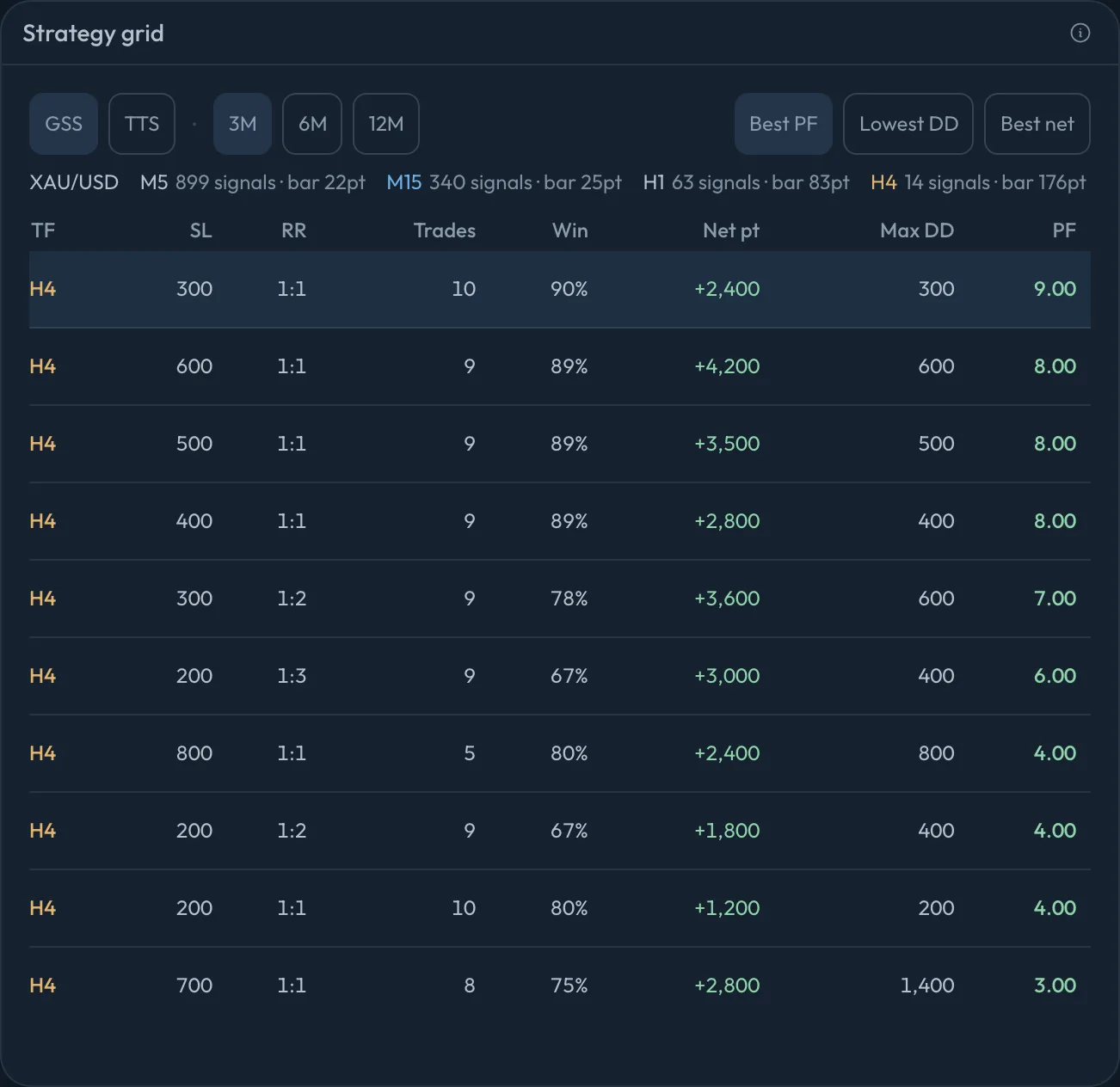Click the TF column header

click(x=43, y=230)
